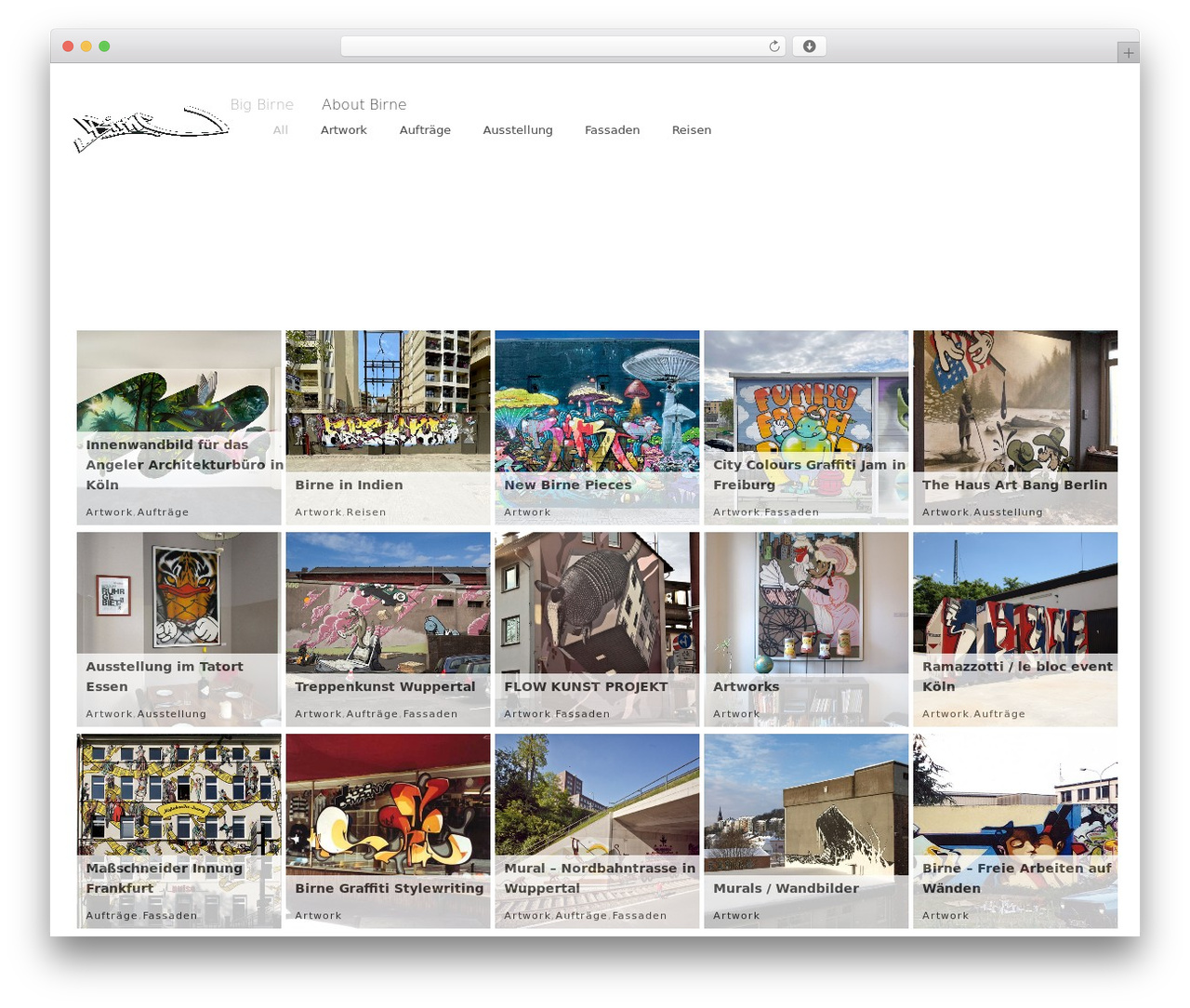Open a new tab with plus icon
This screenshot has width=1190, height=1008.
click(x=1128, y=53)
